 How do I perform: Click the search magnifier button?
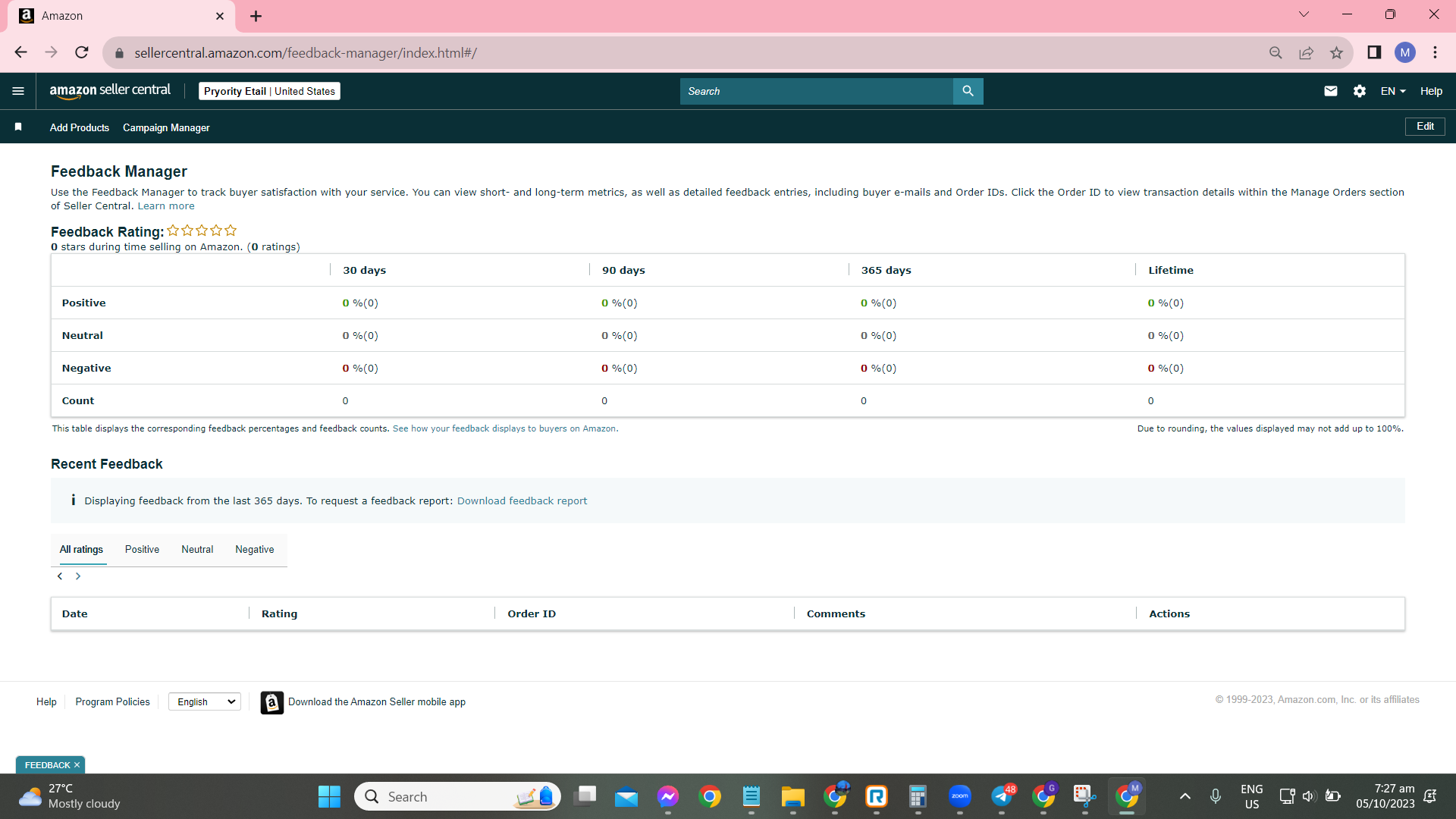pyautogui.click(x=968, y=91)
